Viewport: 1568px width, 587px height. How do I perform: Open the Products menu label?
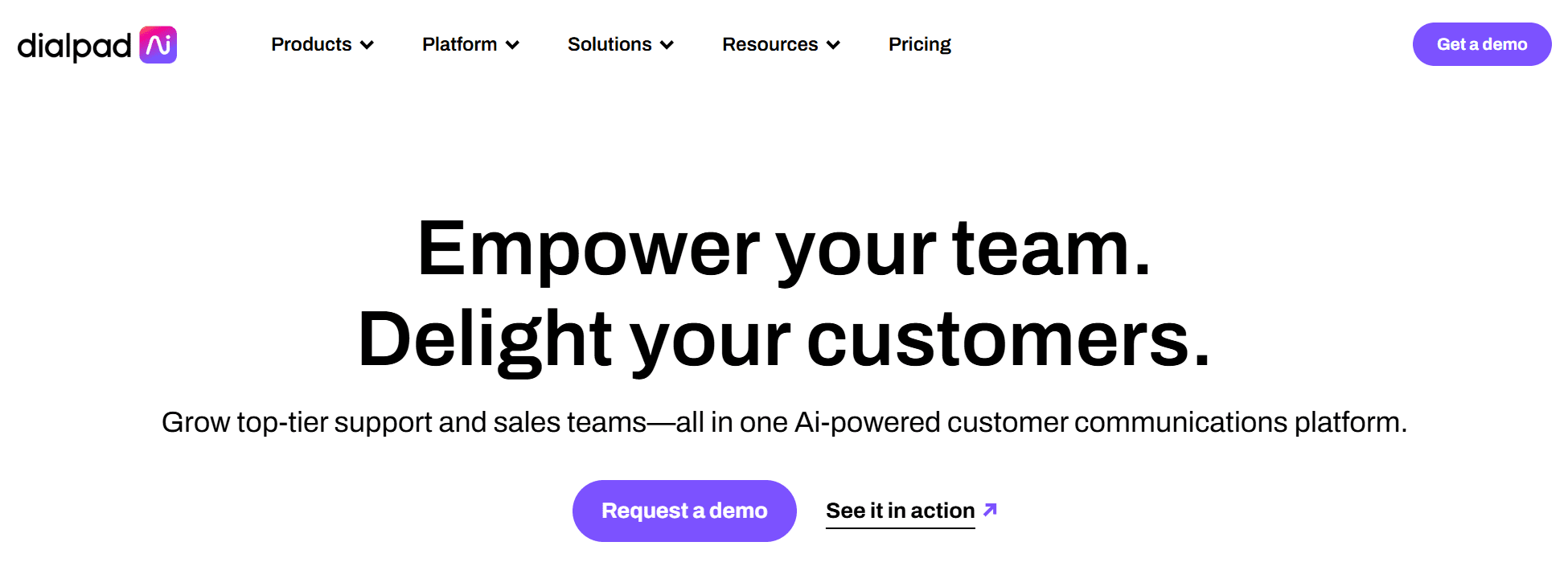(311, 44)
